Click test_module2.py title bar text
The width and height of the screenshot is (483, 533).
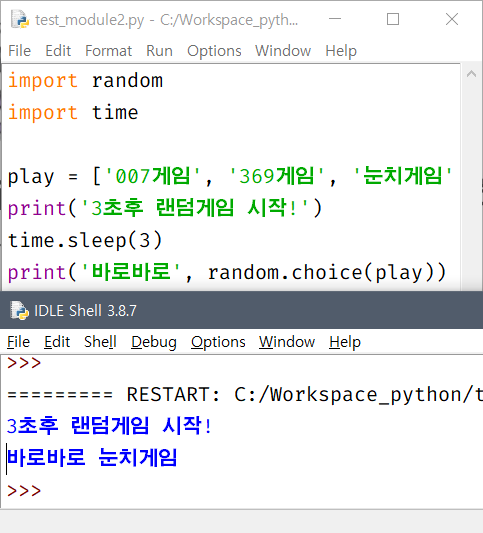[x=167, y=20]
